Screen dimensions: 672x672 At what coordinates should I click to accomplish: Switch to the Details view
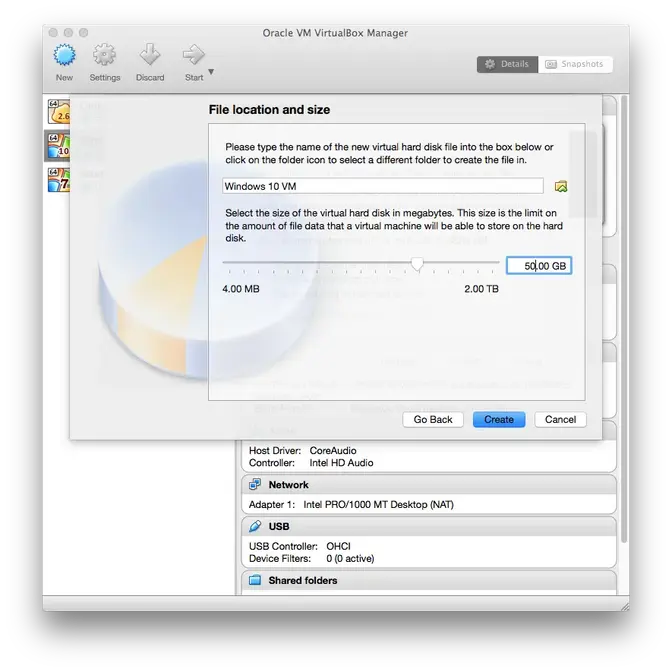tap(507, 64)
